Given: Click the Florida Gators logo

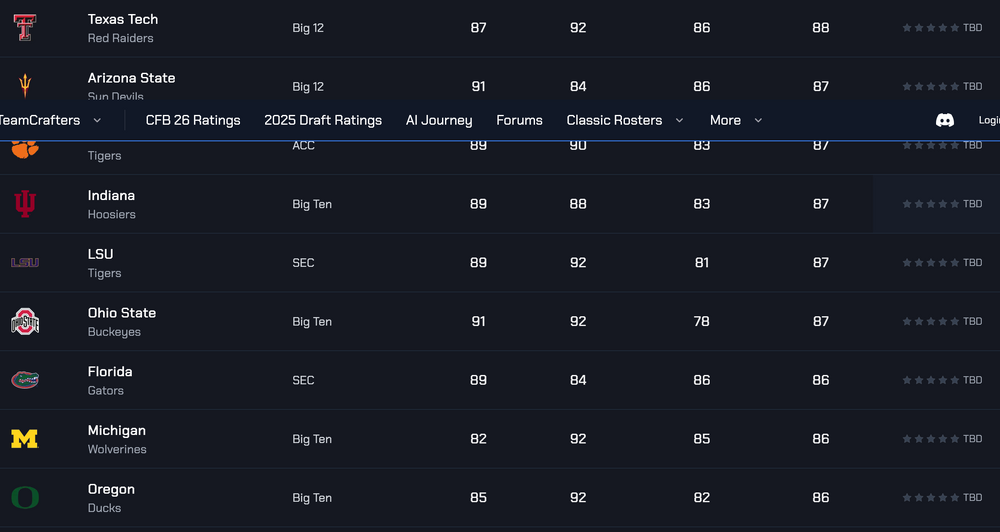Looking at the screenshot, I should click(25, 380).
